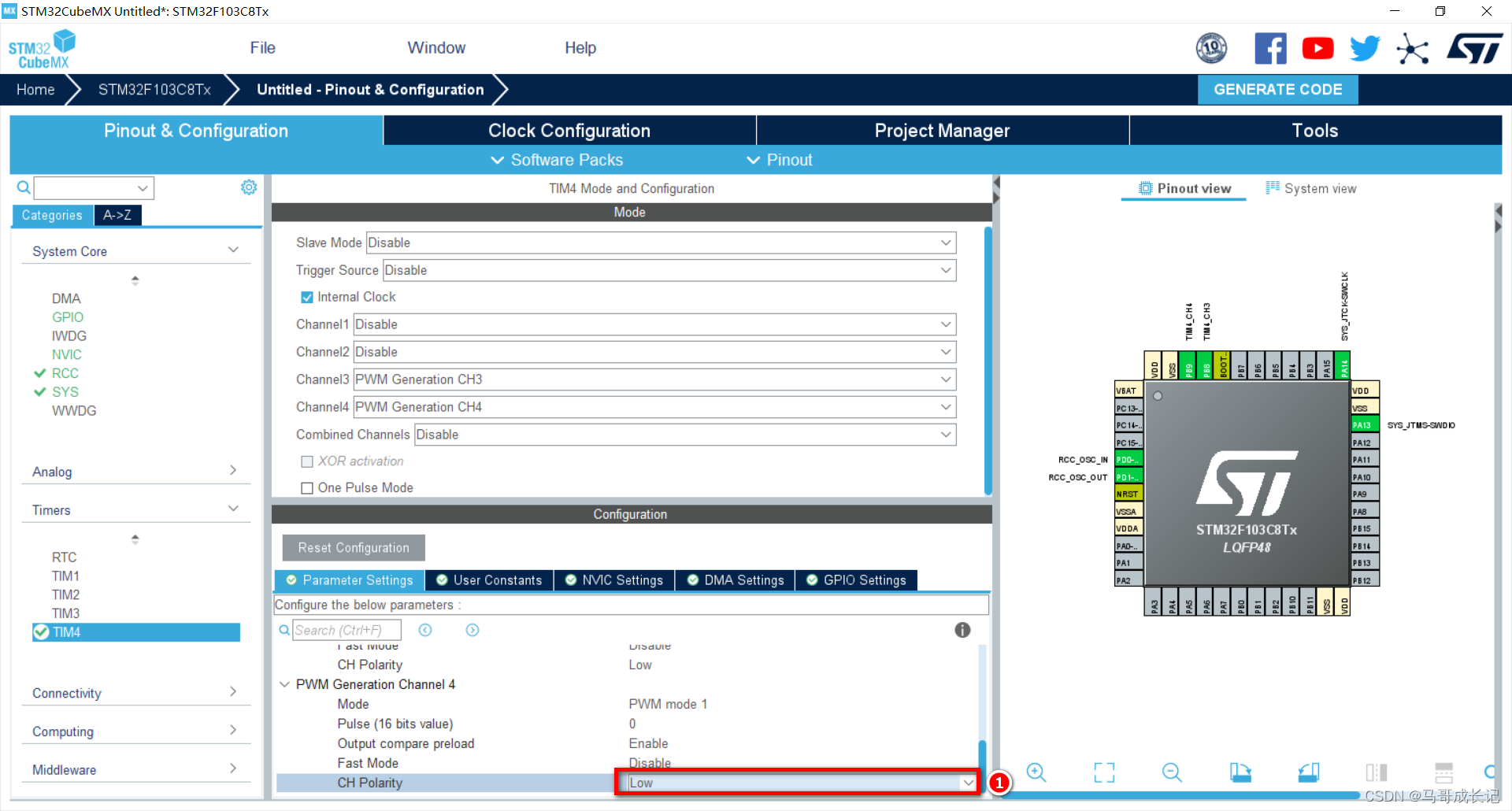1512x811 pixels.
Task: Click the GENERATE CODE button
Action: click(1277, 90)
